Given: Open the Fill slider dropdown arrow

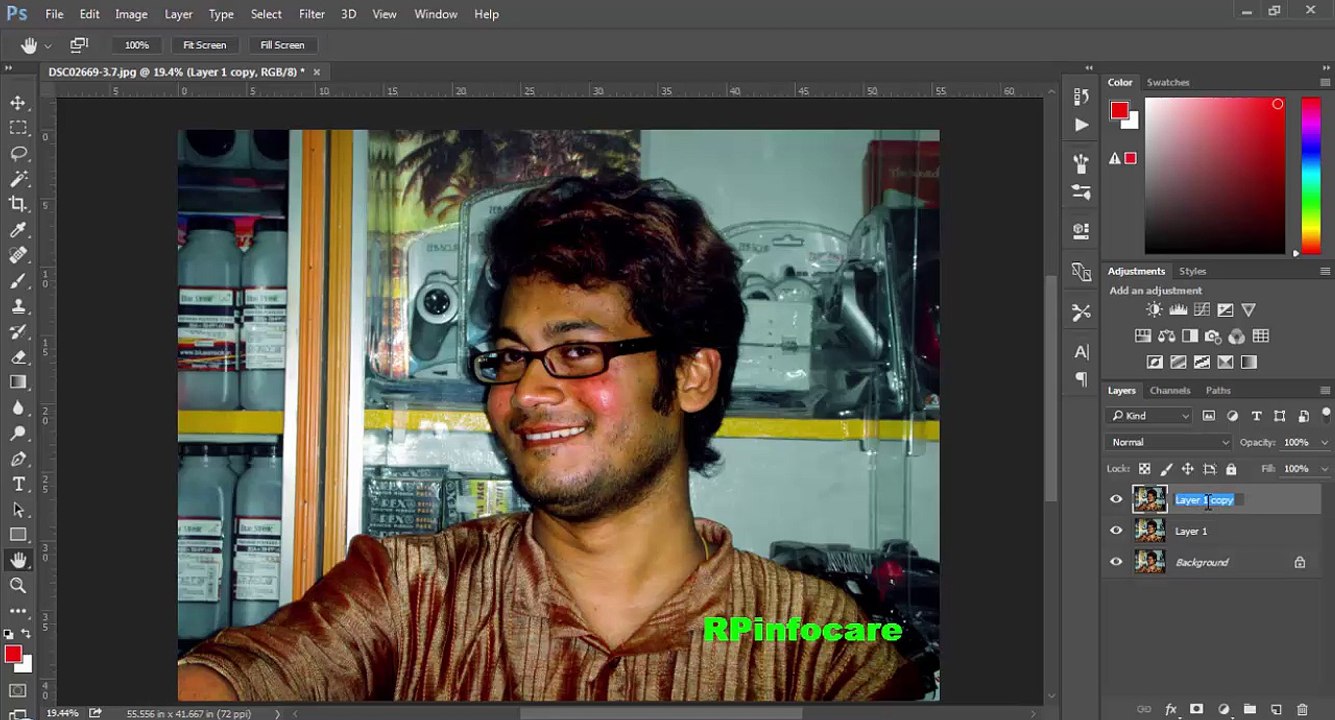Looking at the screenshot, I should [1325, 469].
